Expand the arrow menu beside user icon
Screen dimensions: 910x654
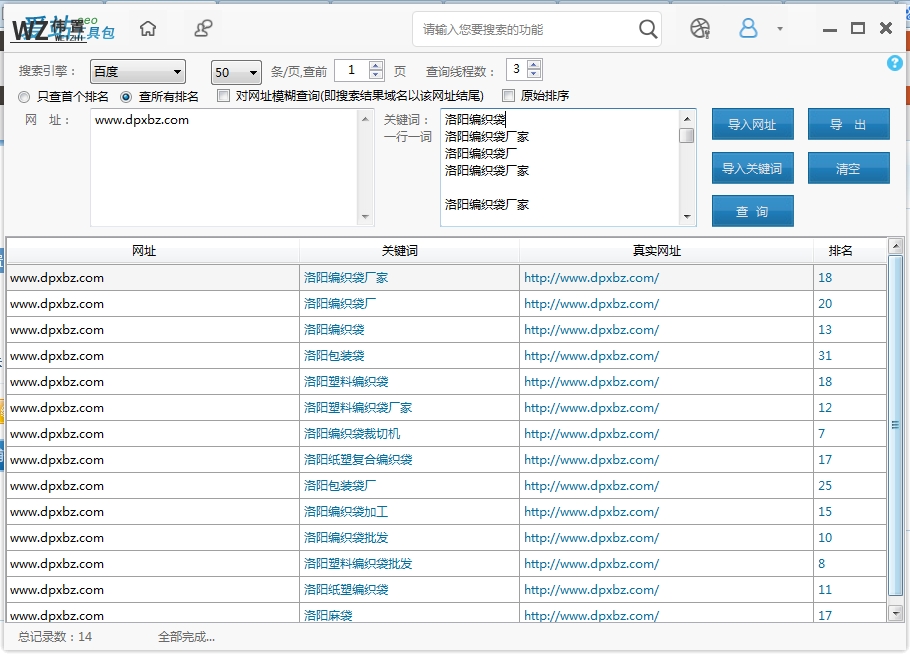pos(780,29)
